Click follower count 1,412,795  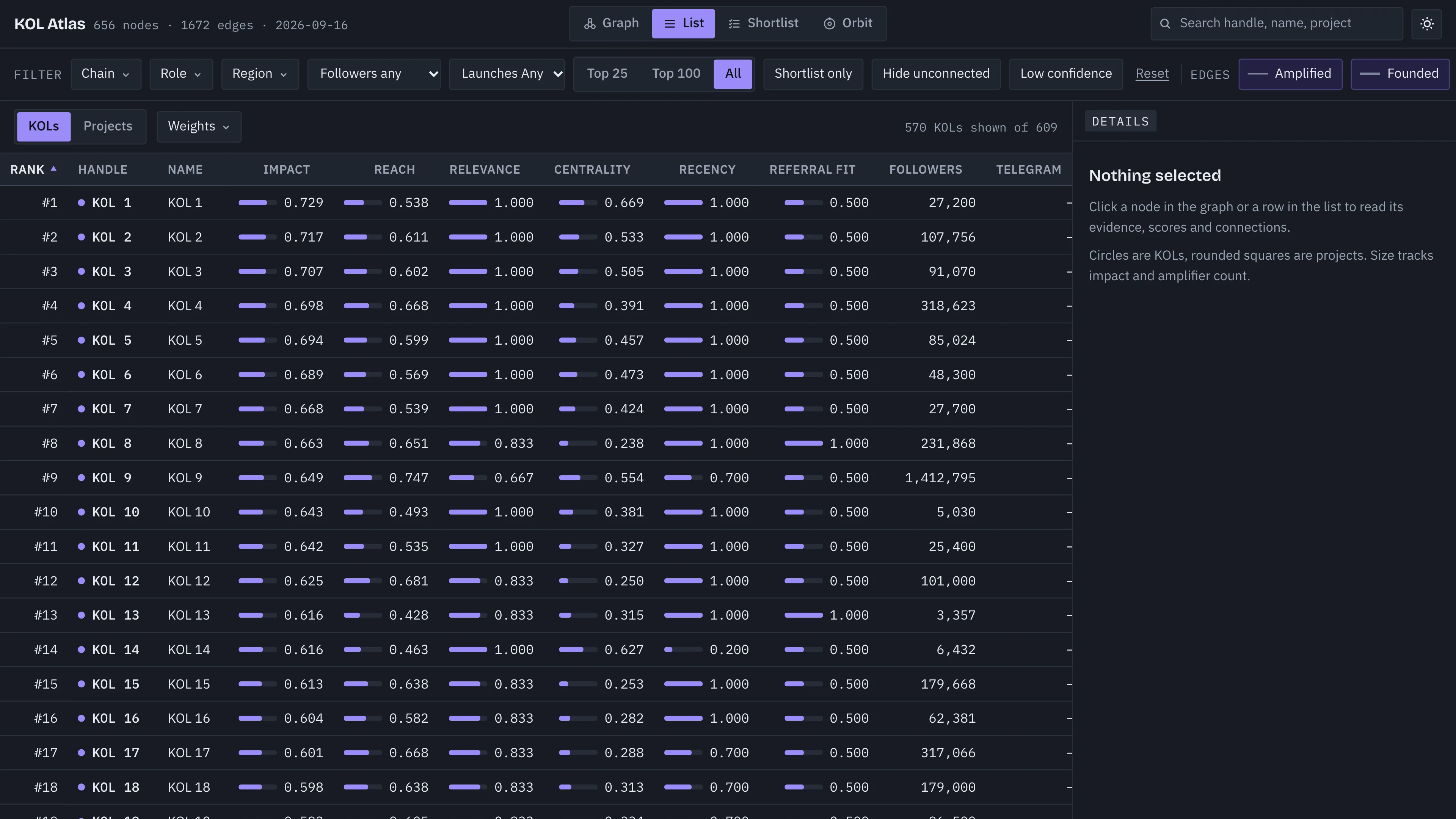(940, 478)
